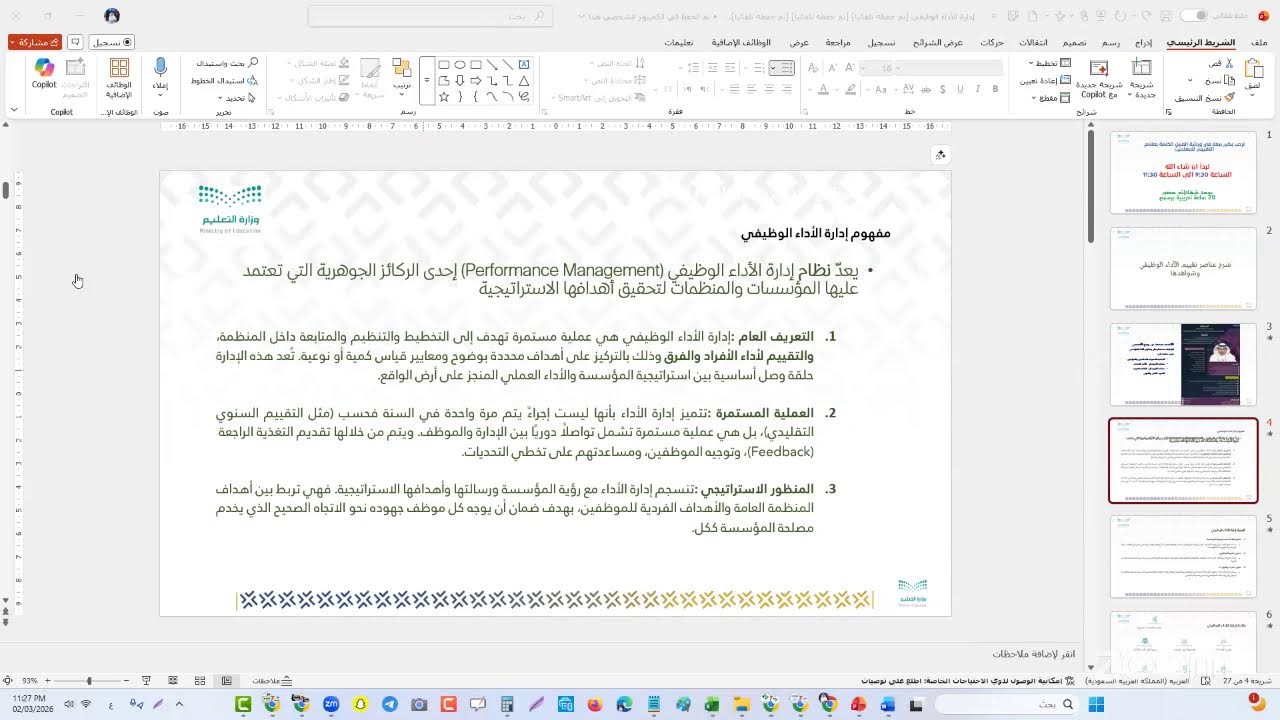The height and width of the screenshot is (720, 1280).
Task: Click the clear formatting (A eraser) icon
Action: point(811,68)
